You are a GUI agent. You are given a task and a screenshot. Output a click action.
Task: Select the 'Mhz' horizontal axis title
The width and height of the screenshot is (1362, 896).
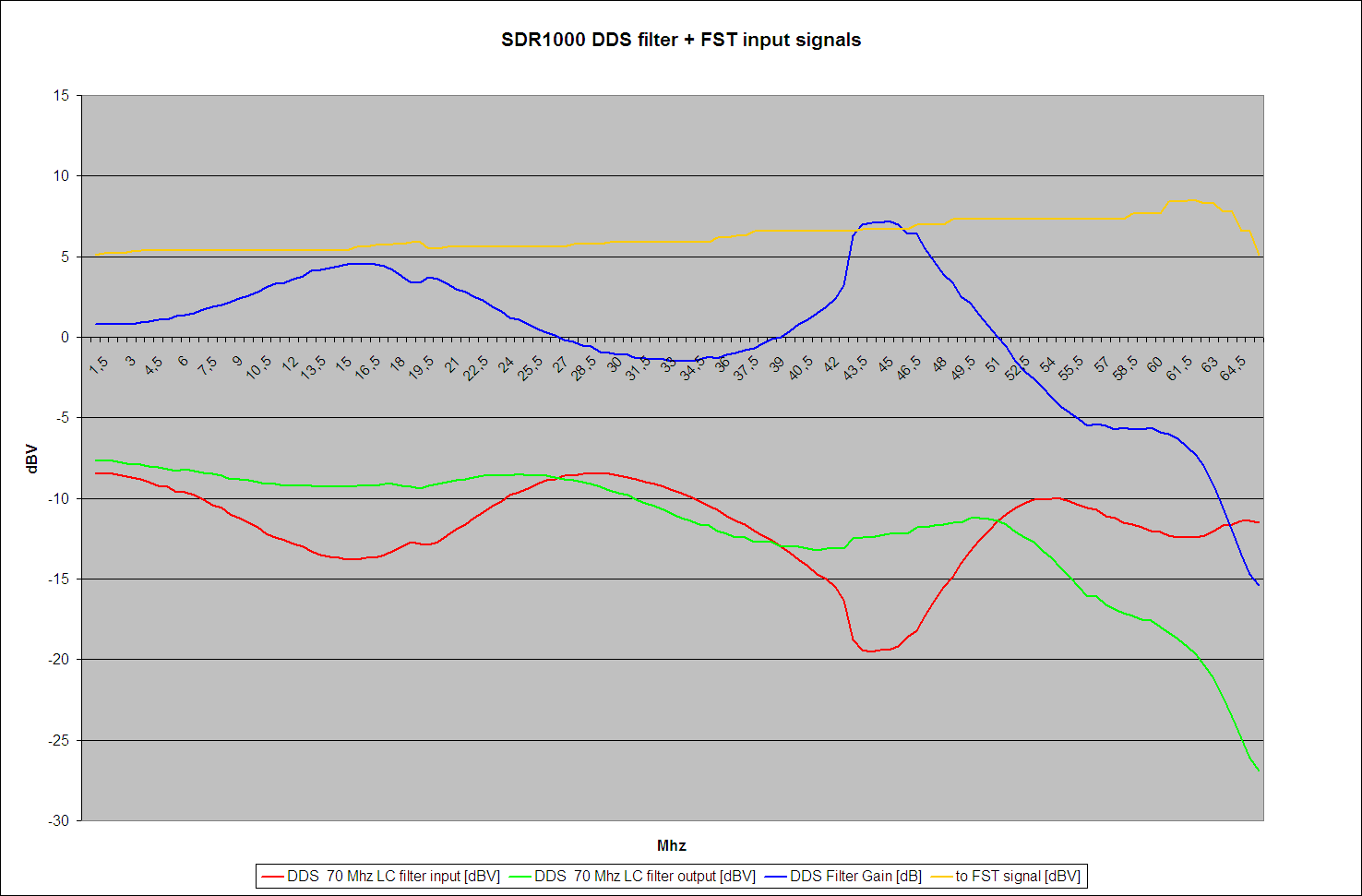click(x=672, y=845)
